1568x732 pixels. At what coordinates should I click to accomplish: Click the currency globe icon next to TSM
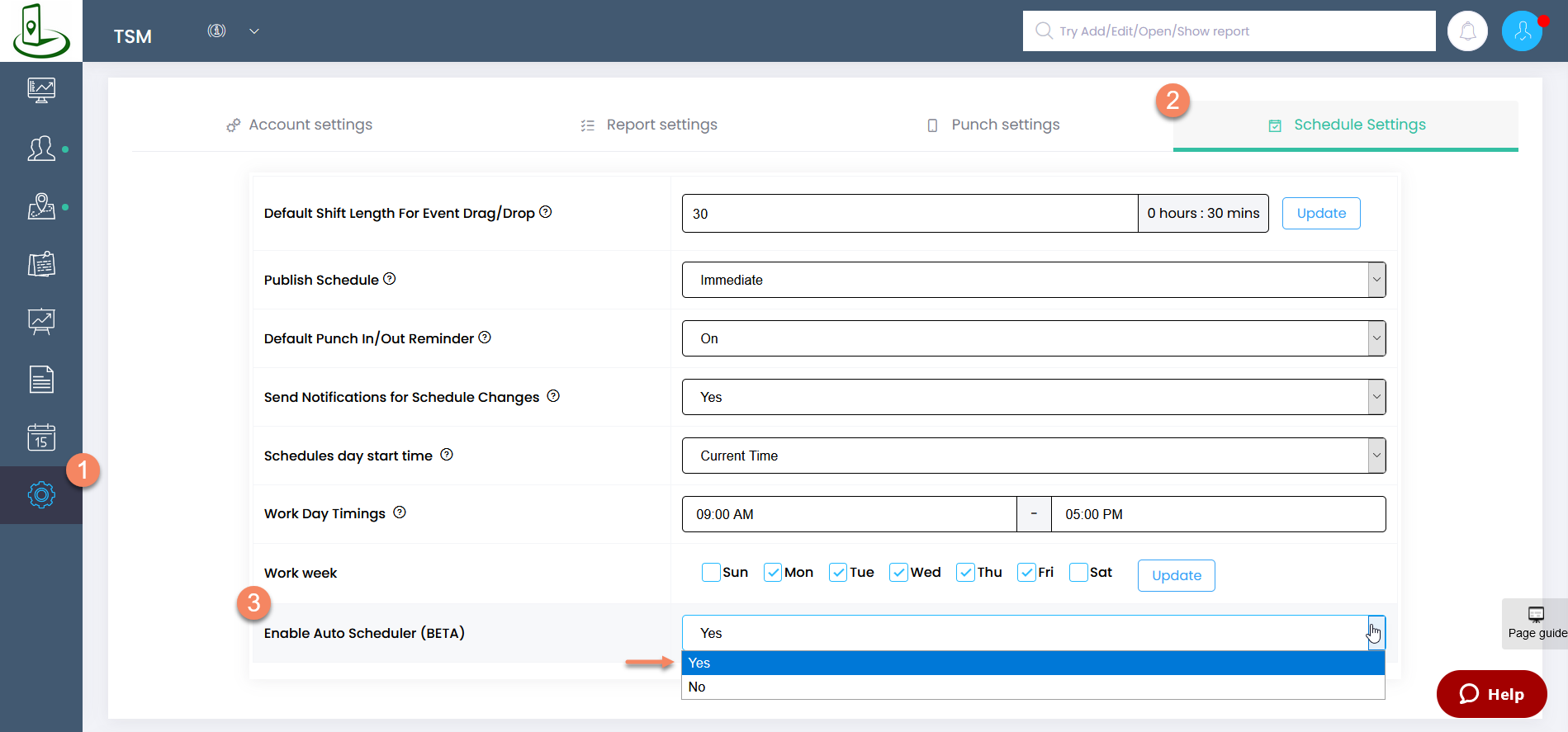click(x=216, y=31)
